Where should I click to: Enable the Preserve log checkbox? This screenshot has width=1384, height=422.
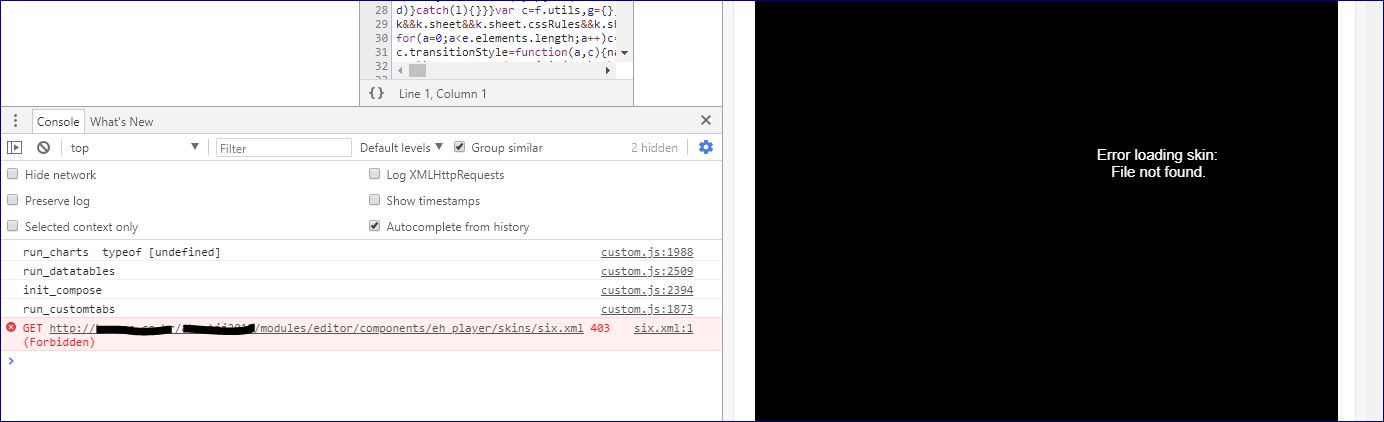(13, 200)
